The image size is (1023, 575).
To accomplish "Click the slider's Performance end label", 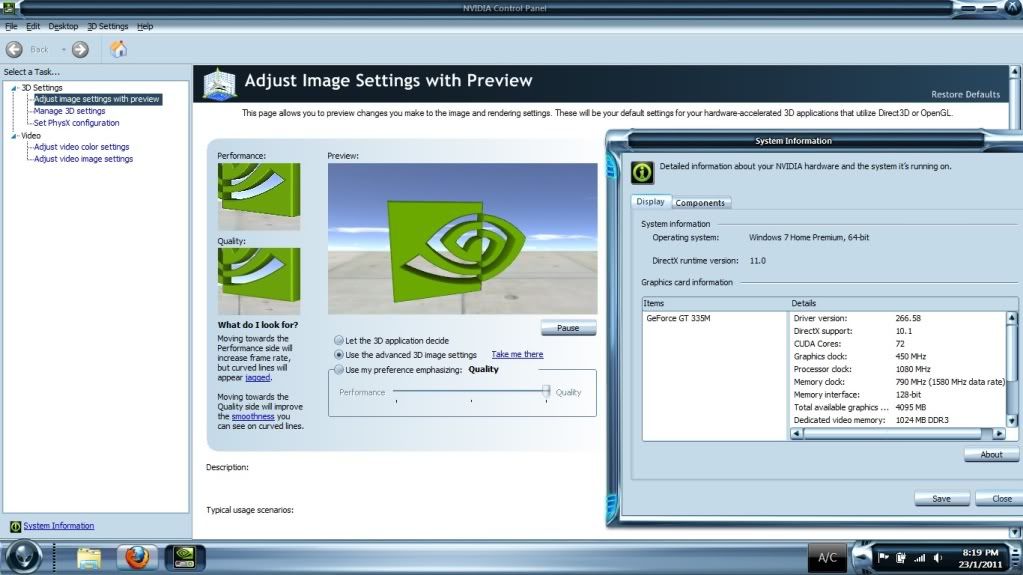I will point(362,392).
